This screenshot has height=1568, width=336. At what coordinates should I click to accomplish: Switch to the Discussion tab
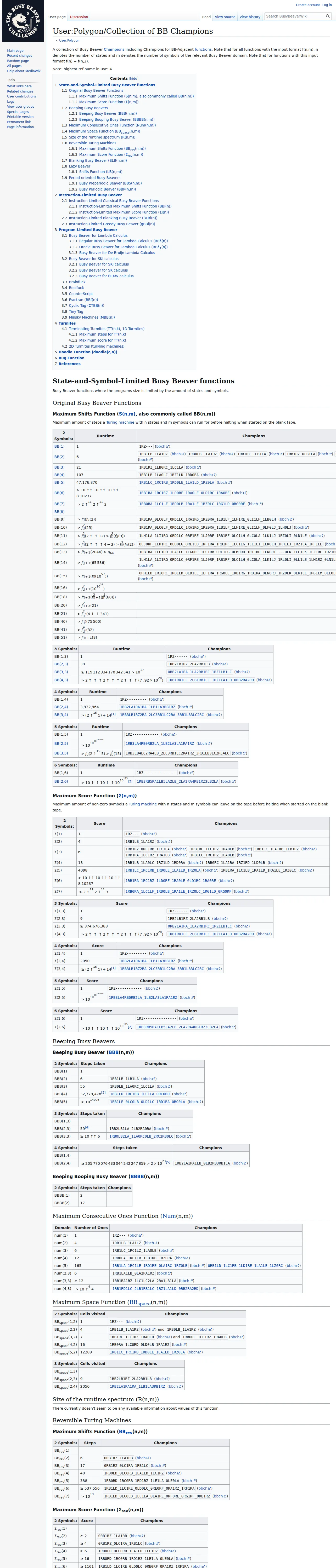[x=79, y=17]
